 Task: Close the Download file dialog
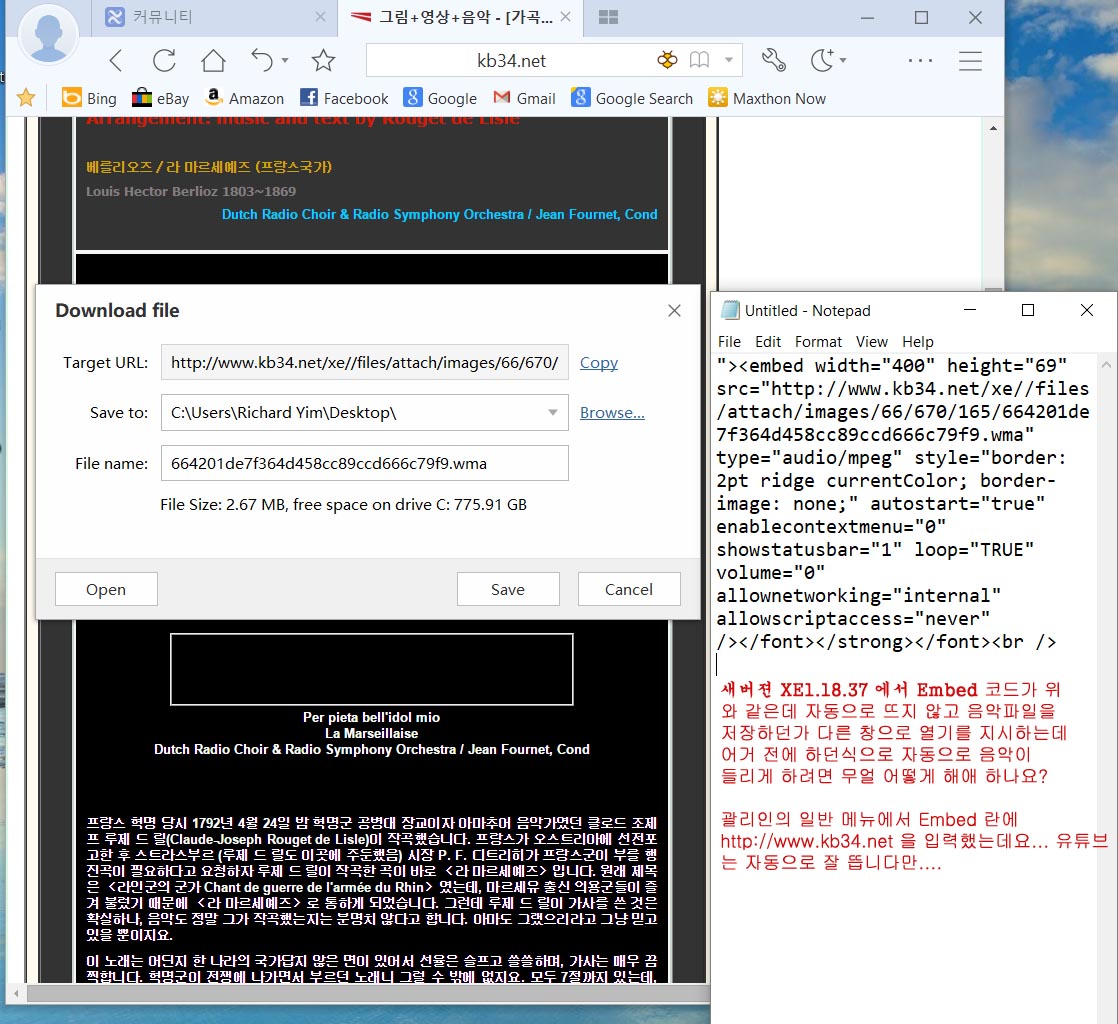[x=674, y=311]
